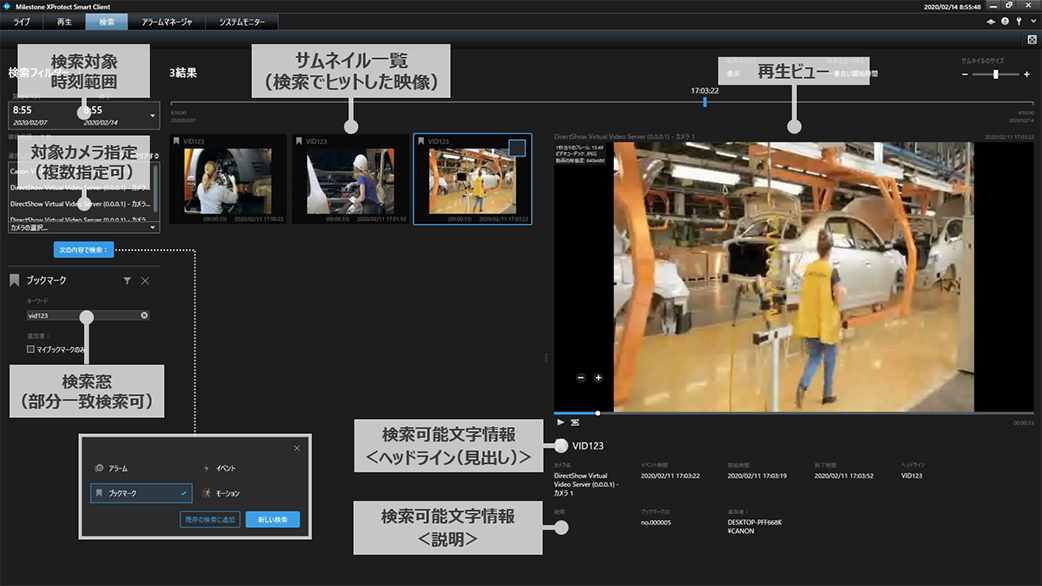Image resolution: width=1042 pixels, height=586 pixels.
Task: Click the 新しい検索 button
Action: pos(272,519)
